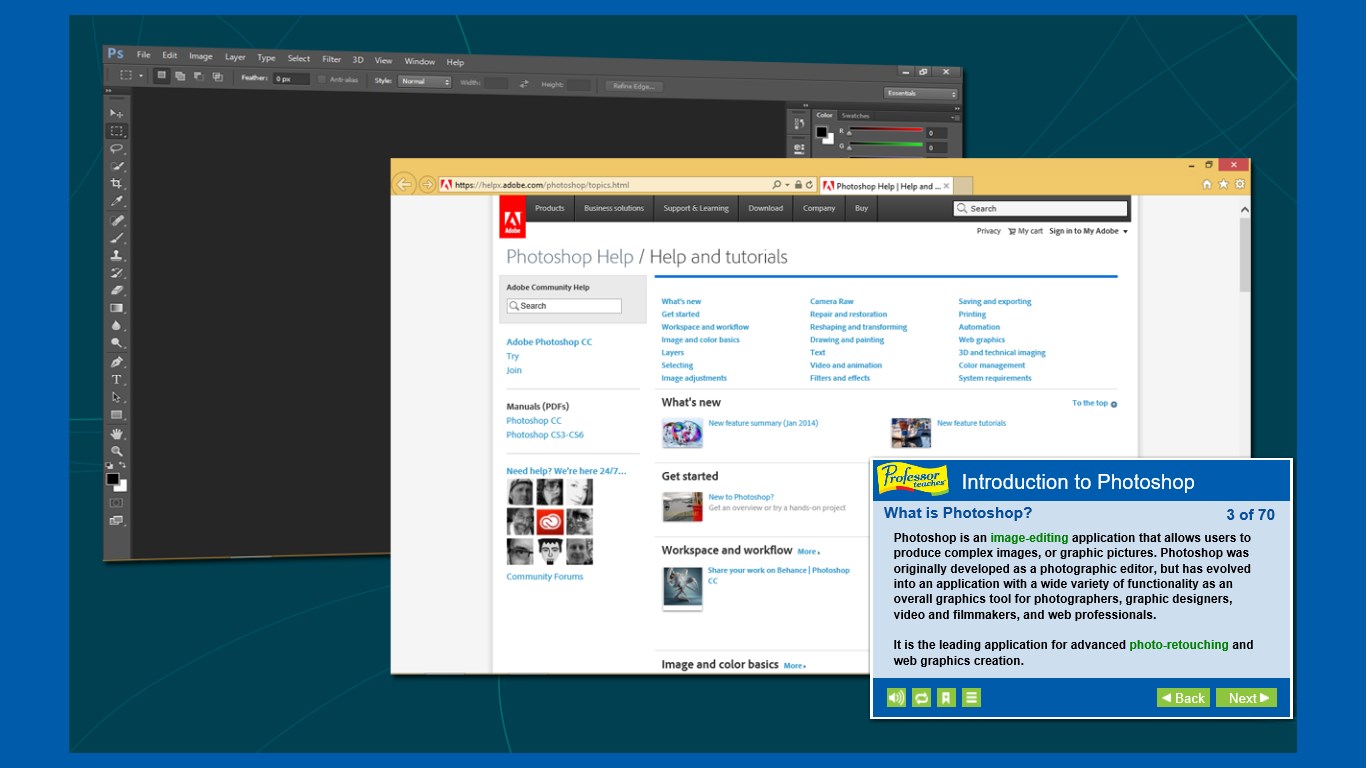Open the Color panel options menu
Viewport: 1366px width, 768px height.
[955, 116]
